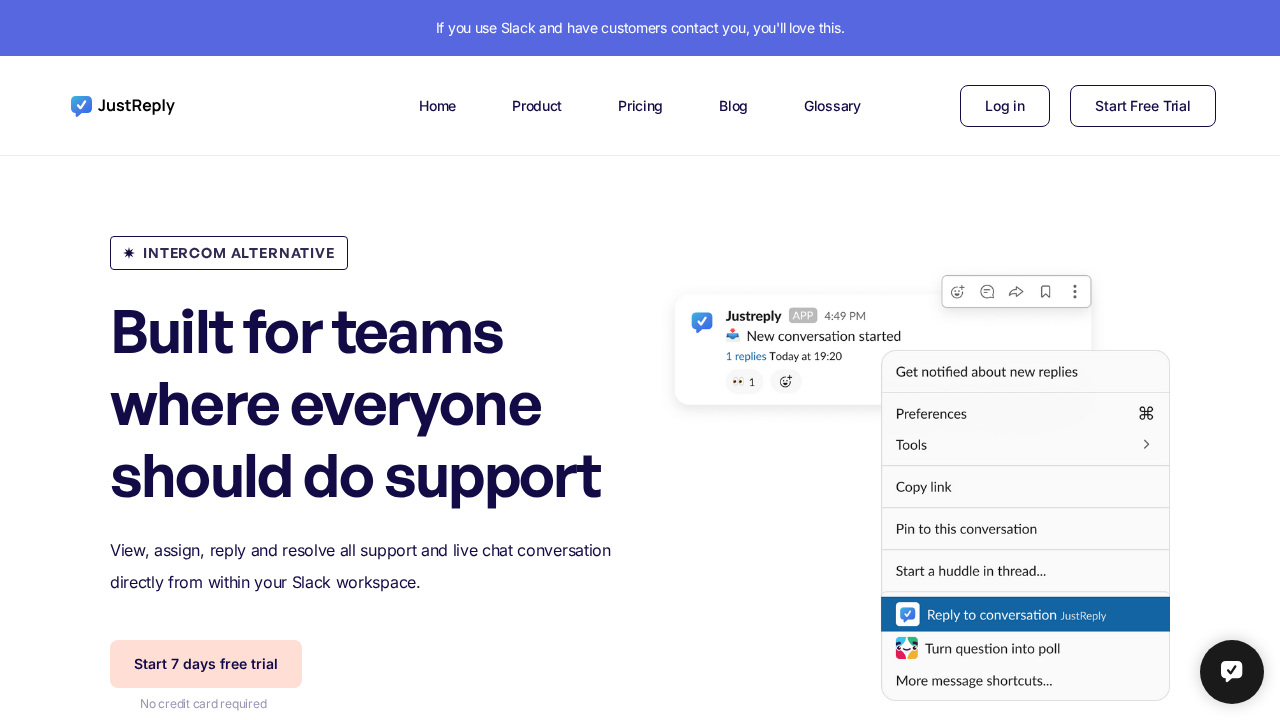Open the Product navigation item
The width and height of the screenshot is (1280, 720).
pyautogui.click(x=536, y=106)
